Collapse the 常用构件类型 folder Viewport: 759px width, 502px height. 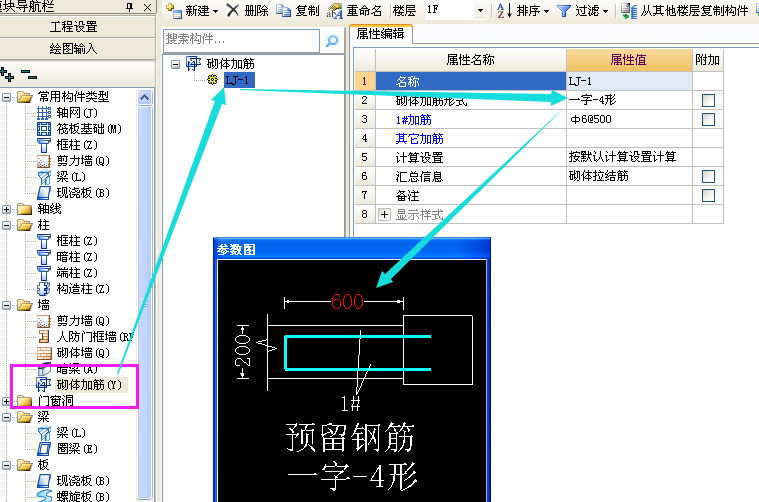[x=6, y=97]
